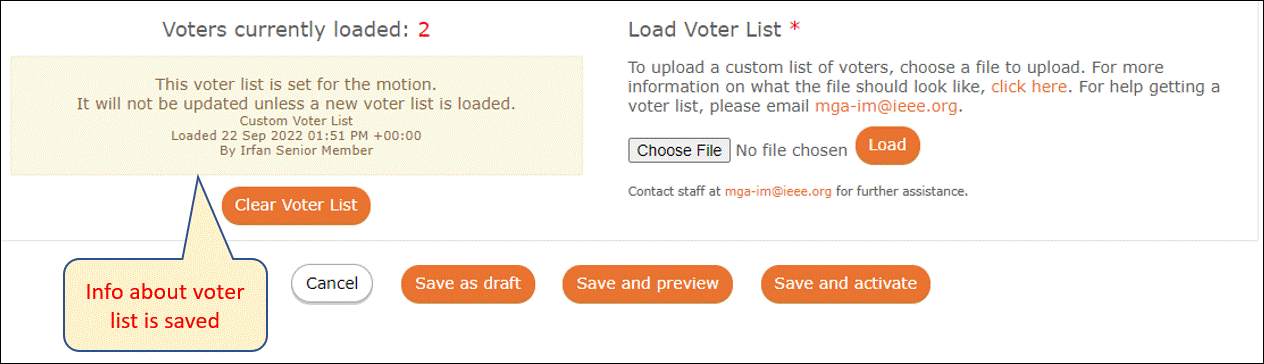Email mga-im@ieee.org from the upload instructions
Image resolution: width=1264 pixels, height=364 pixels.
[886, 106]
